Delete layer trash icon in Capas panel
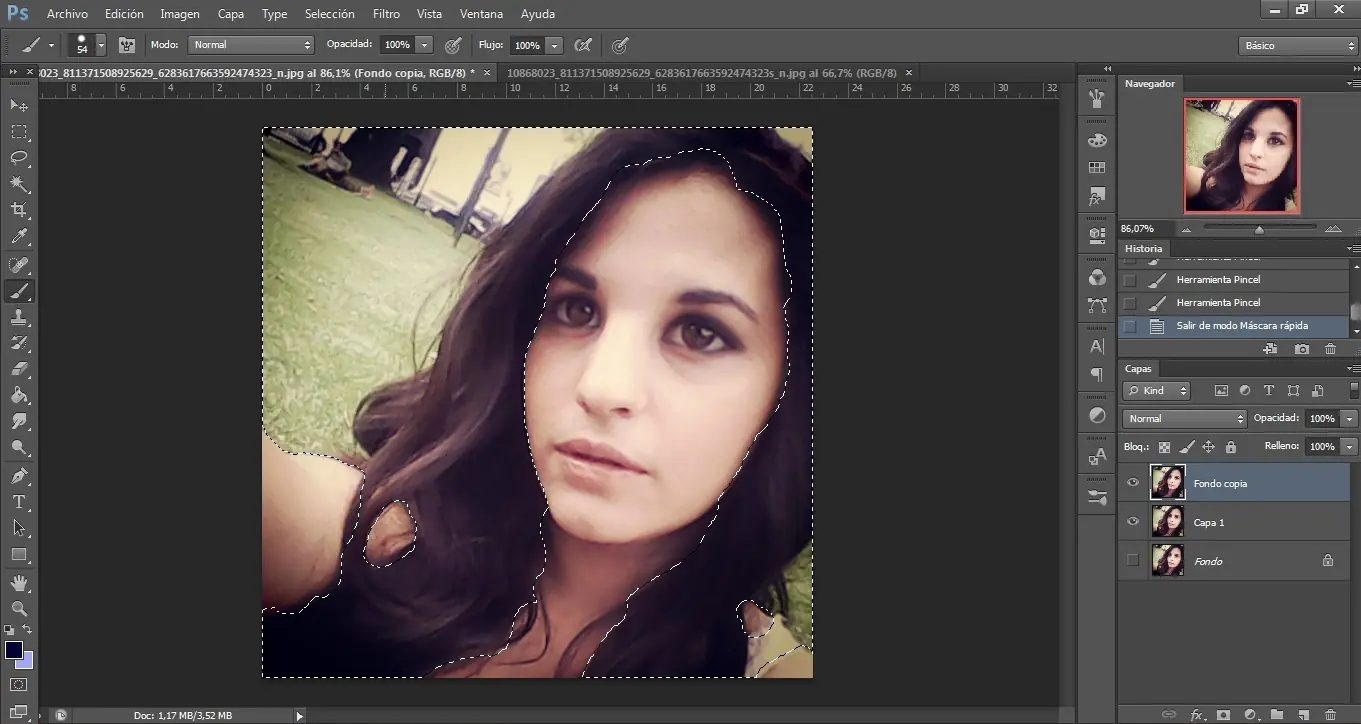Image resolution: width=1361 pixels, height=724 pixels. 1330,715
